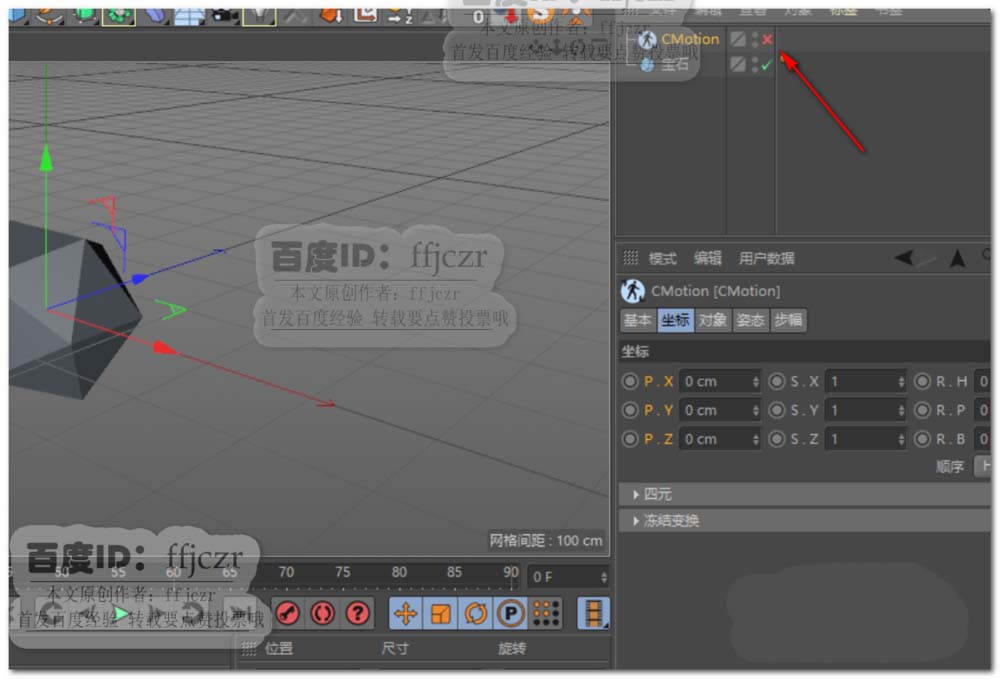This screenshot has height=679, width=1000.
Task: Toggle scale keying orange square icon
Action: click(x=441, y=613)
